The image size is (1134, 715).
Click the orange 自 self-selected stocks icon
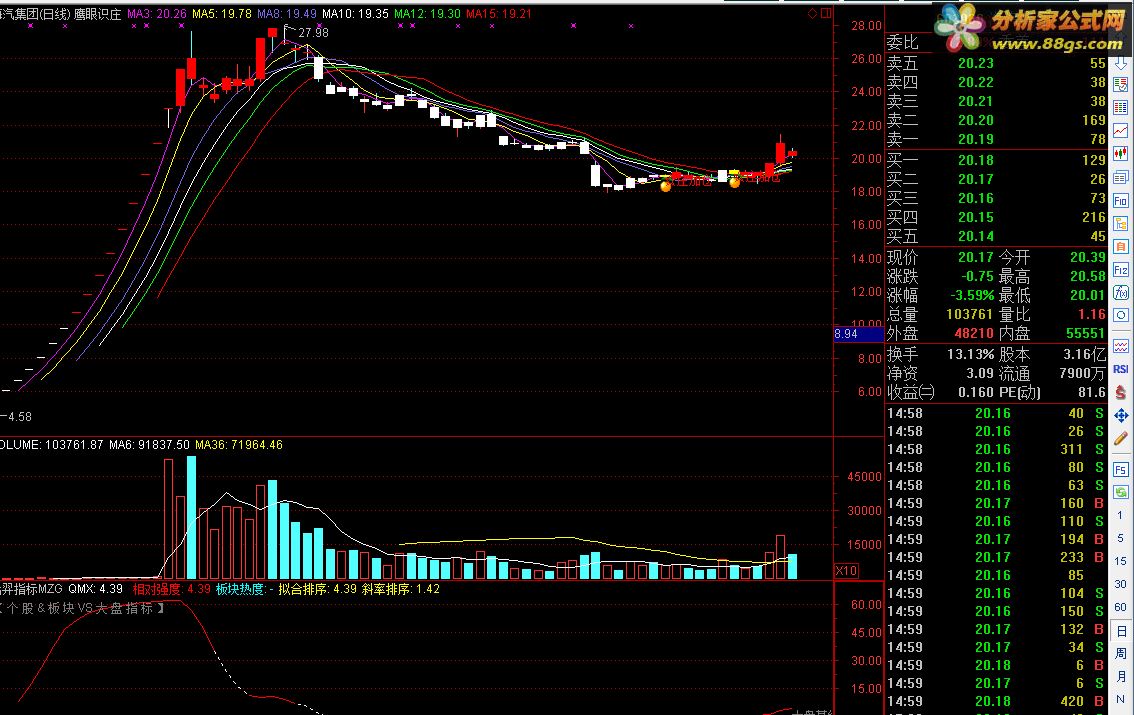(x=1120, y=247)
